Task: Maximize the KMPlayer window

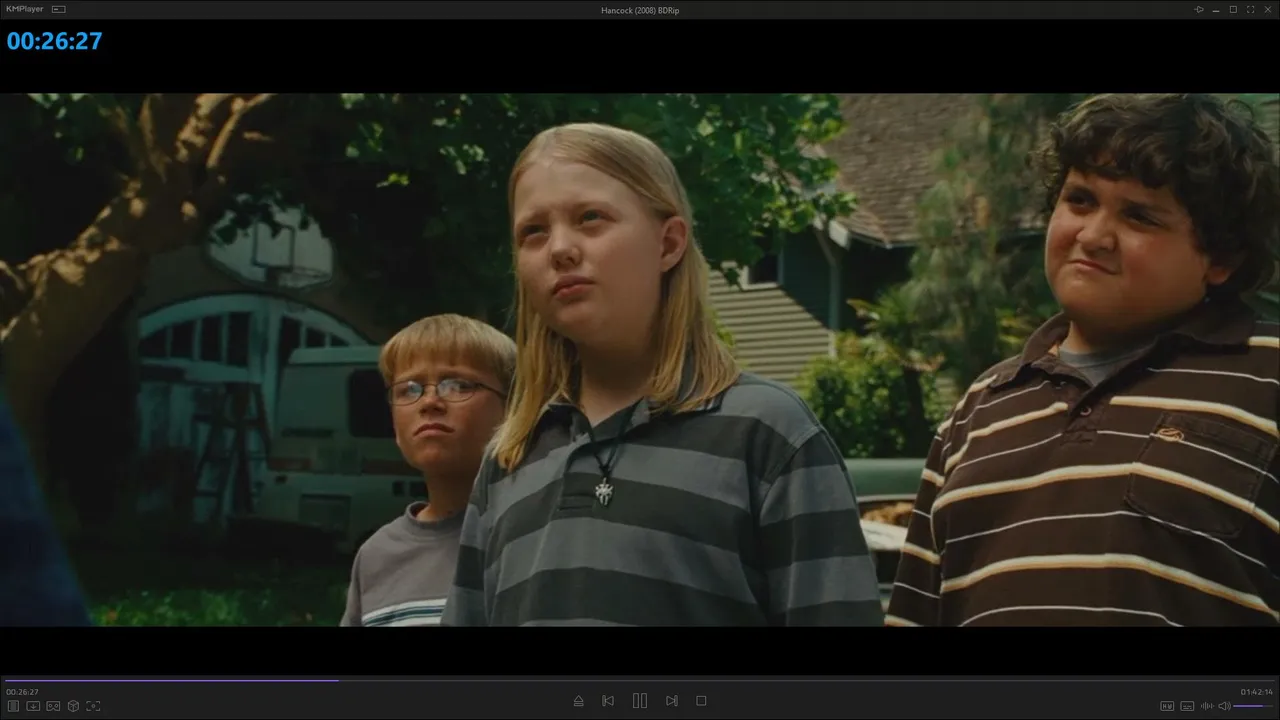Action: (1233, 9)
